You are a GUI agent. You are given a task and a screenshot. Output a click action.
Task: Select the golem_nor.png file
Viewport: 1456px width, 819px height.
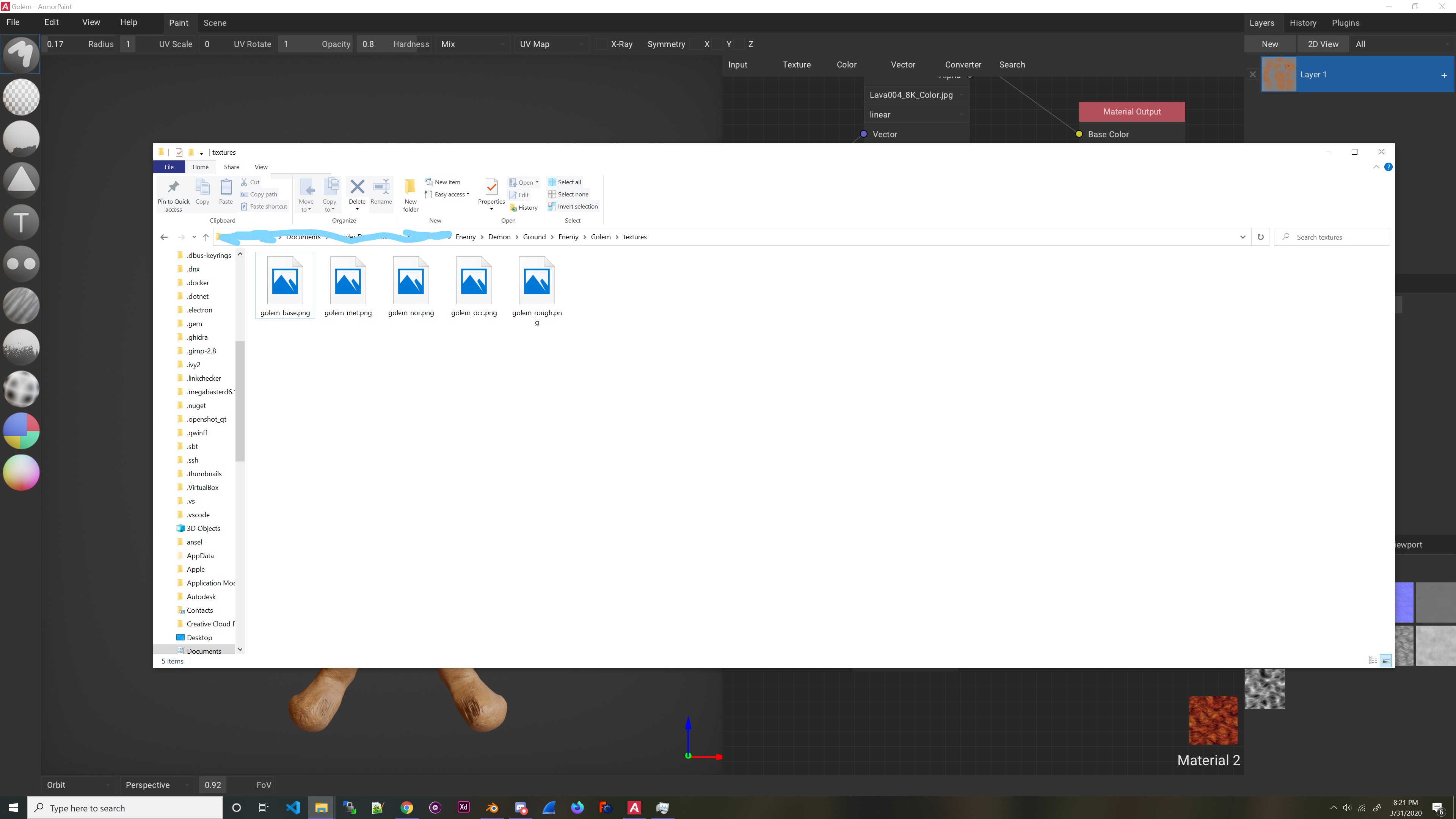[411, 287]
